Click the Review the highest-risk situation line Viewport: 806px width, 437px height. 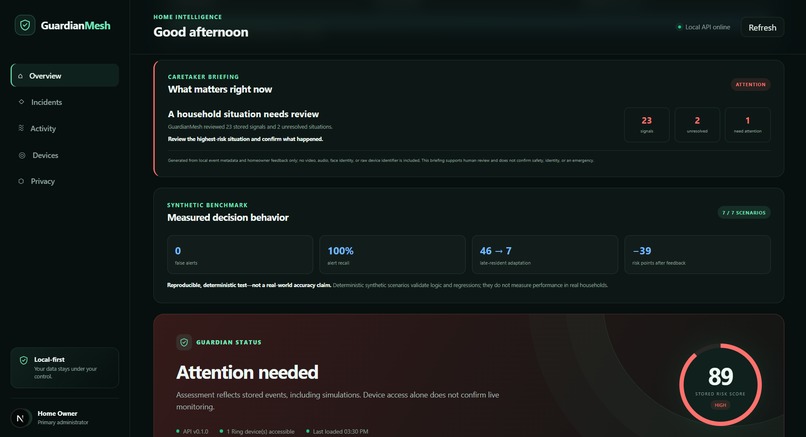click(245, 139)
